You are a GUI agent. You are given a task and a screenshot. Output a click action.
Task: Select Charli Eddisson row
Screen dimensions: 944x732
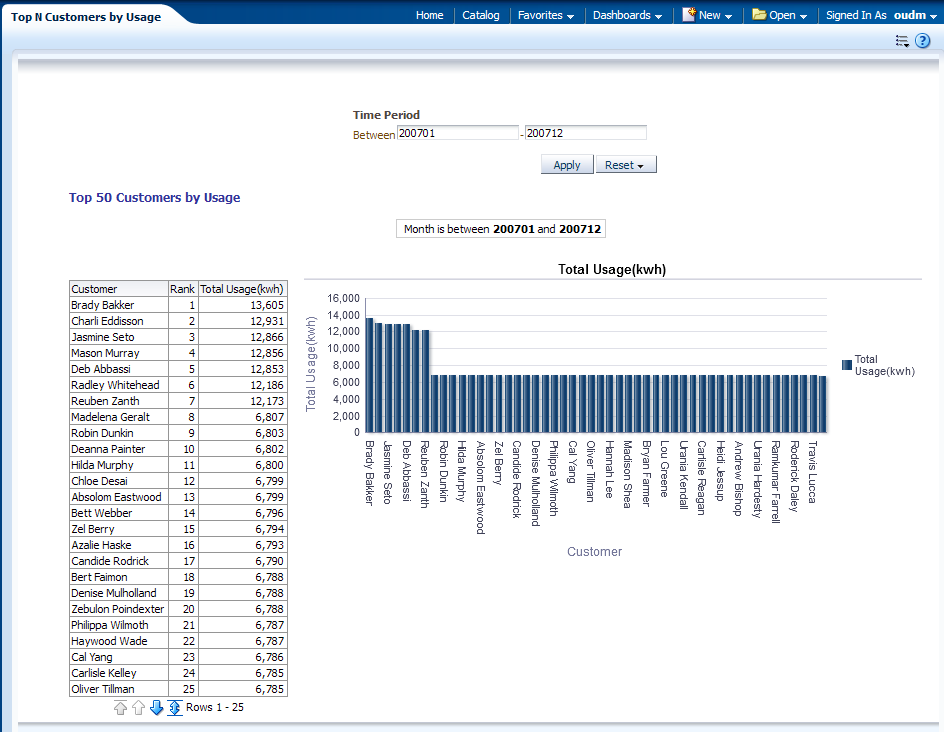point(178,321)
